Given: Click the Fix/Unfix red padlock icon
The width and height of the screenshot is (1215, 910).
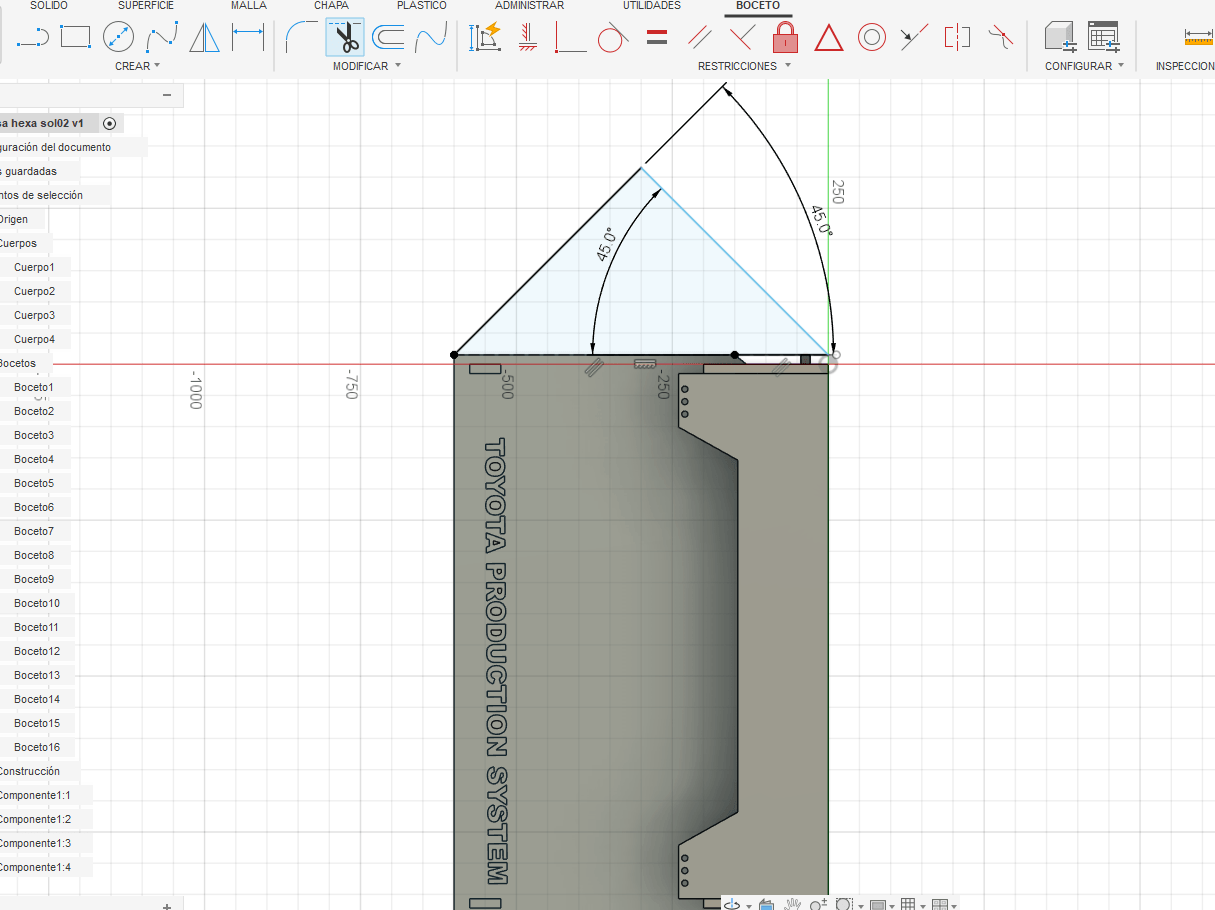Looking at the screenshot, I should click(x=785, y=38).
